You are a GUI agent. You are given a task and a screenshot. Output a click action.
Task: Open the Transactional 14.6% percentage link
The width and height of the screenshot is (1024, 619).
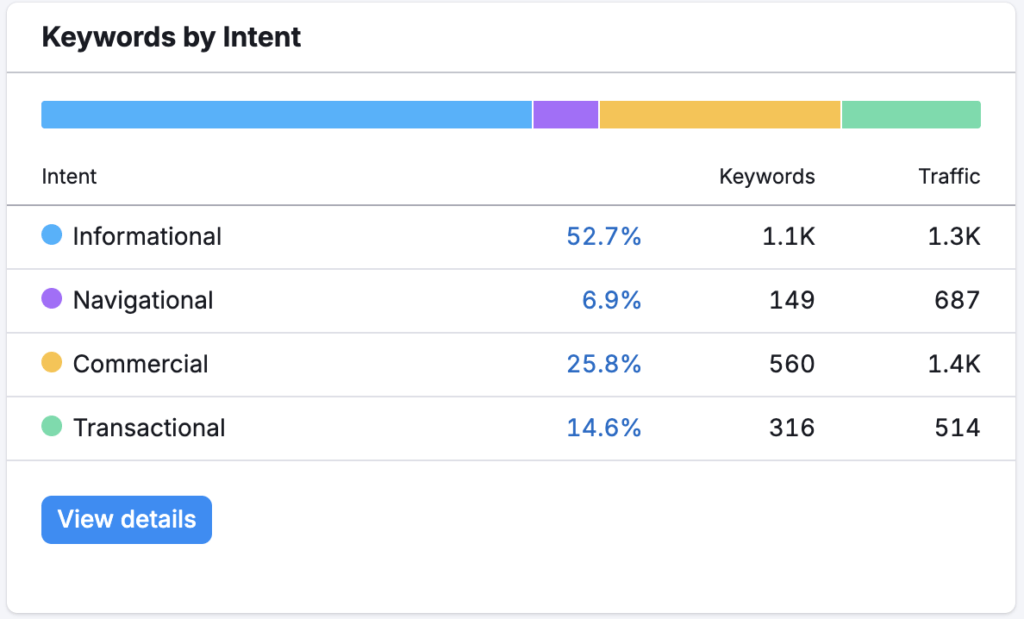[603, 428]
